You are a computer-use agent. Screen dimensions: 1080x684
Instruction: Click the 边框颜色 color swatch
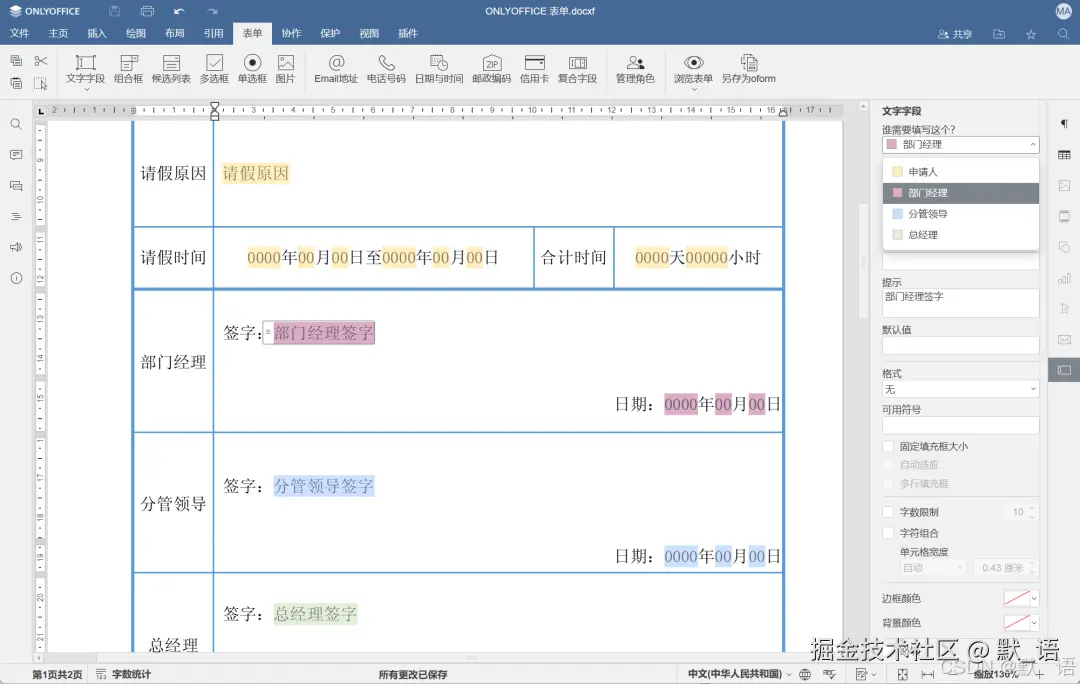coord(1017,599)
